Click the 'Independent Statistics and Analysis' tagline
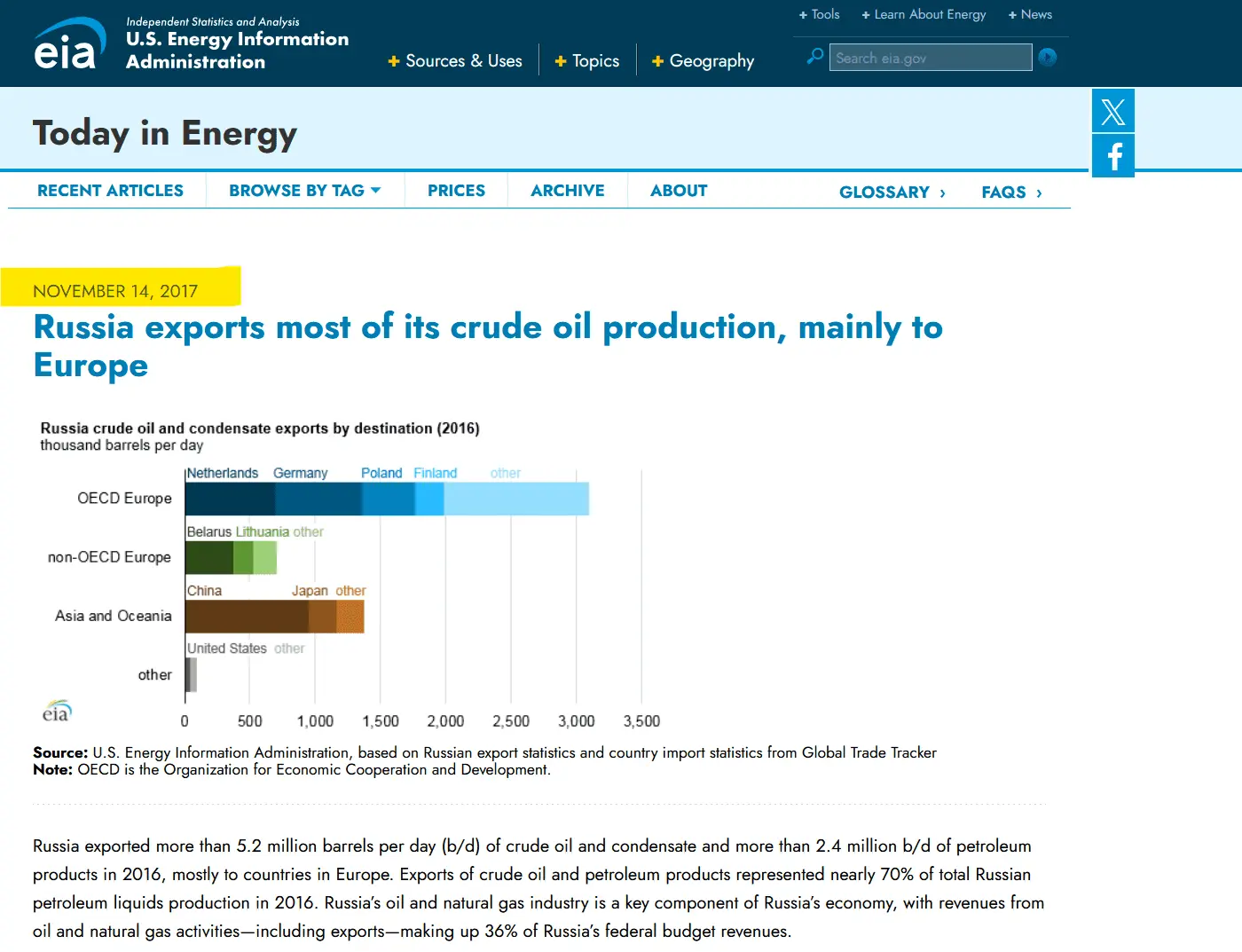The width and height of the screenshot is (1242, 952). click(213, 21)
